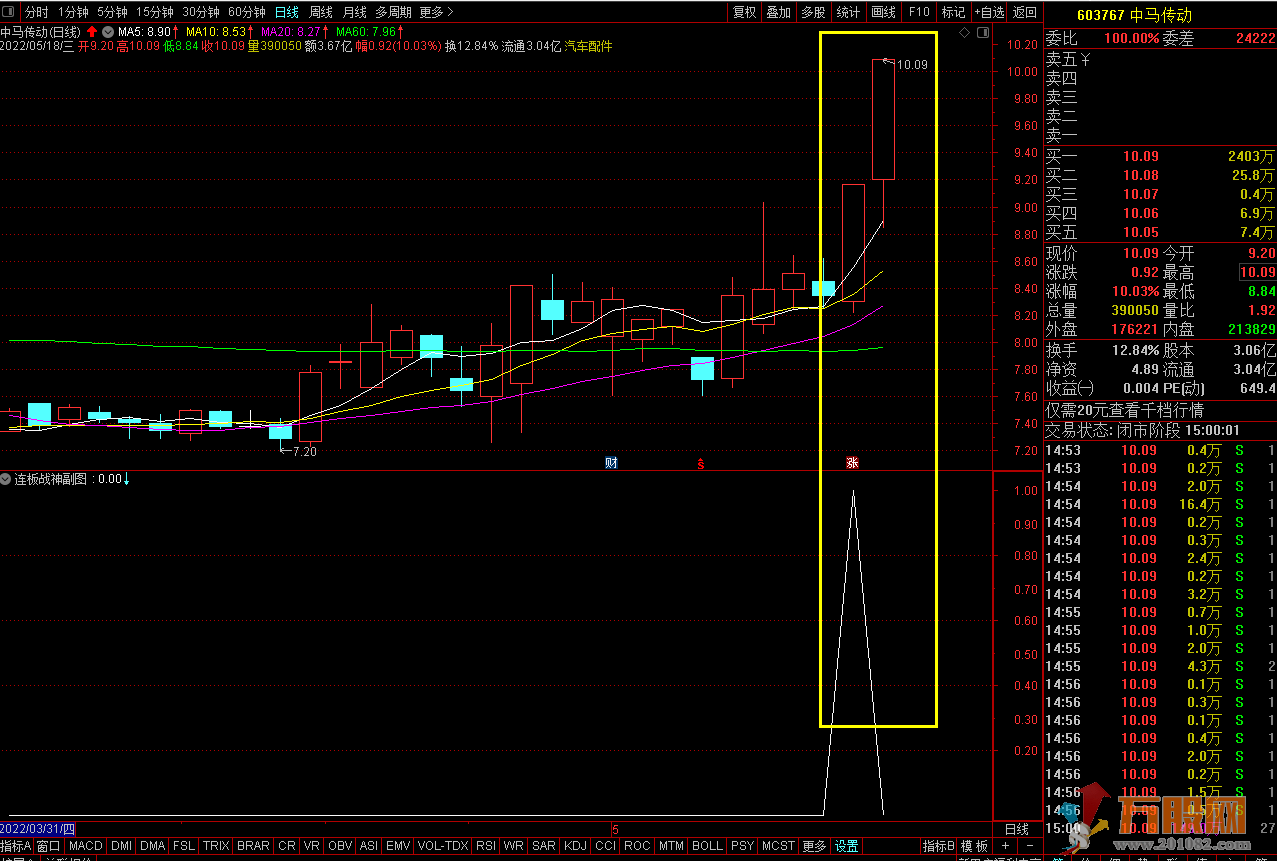Click the 标记 mark button
The width and height of the screenshot is (1277, 861).
953,12
